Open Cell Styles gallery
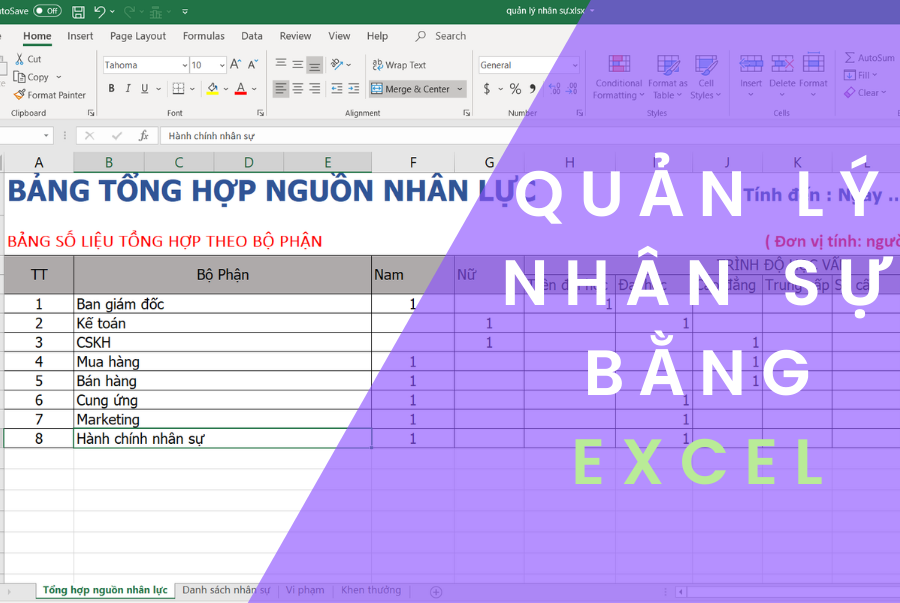The width and height of the screenshot is (900, 603). click(706, 77)
